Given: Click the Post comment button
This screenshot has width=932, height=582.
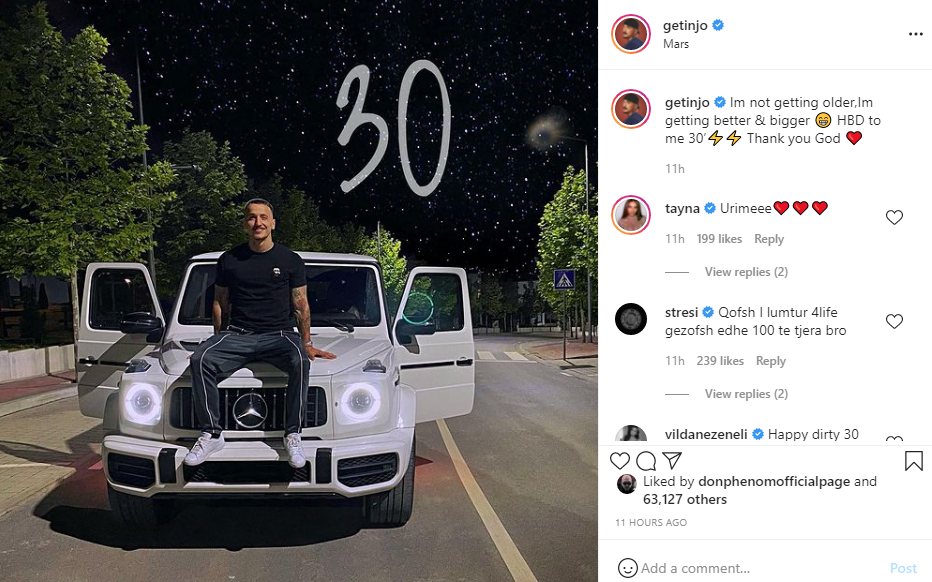Looking at the screenshot, I should click(x=903, y=568).
